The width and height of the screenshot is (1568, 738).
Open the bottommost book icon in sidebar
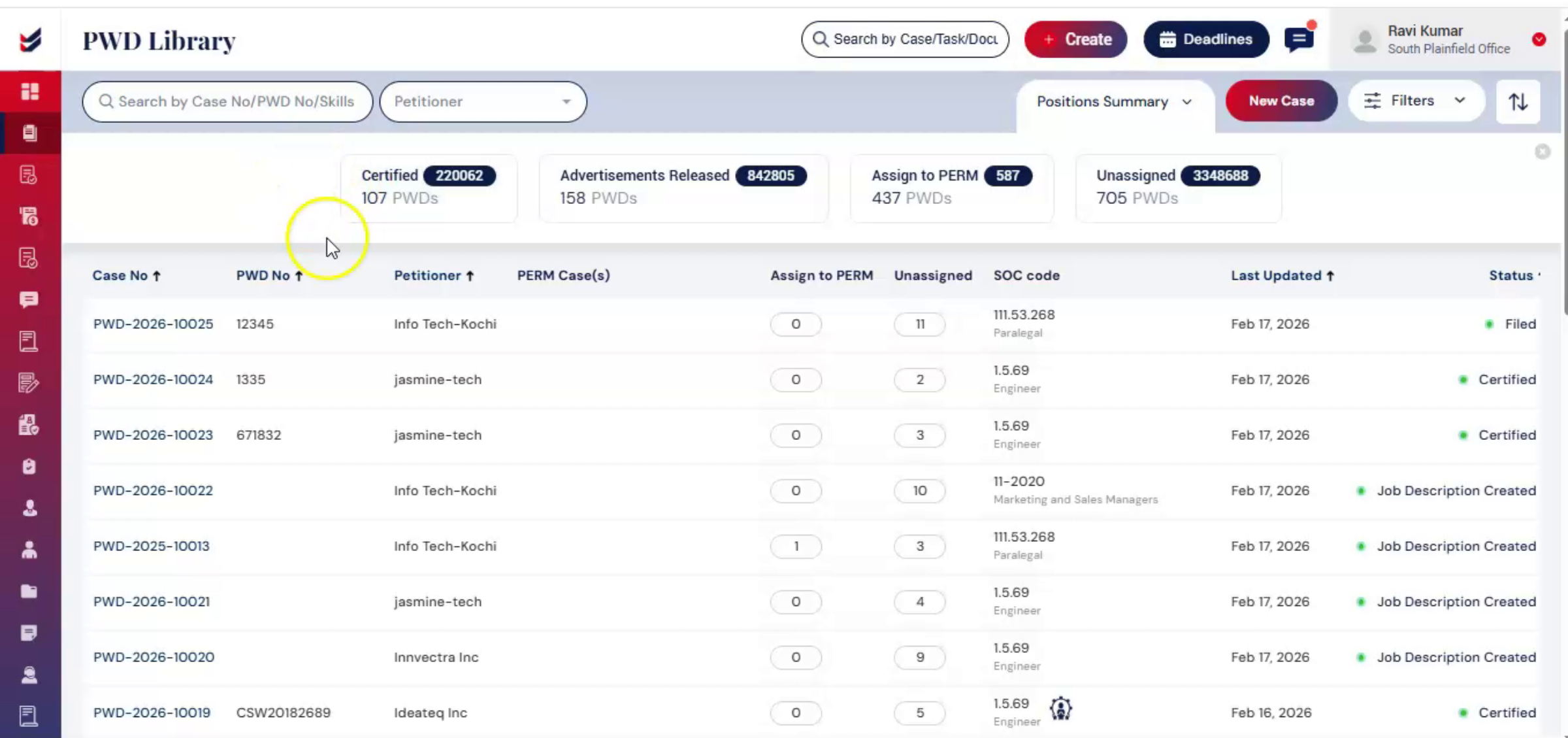coord(29,716)
